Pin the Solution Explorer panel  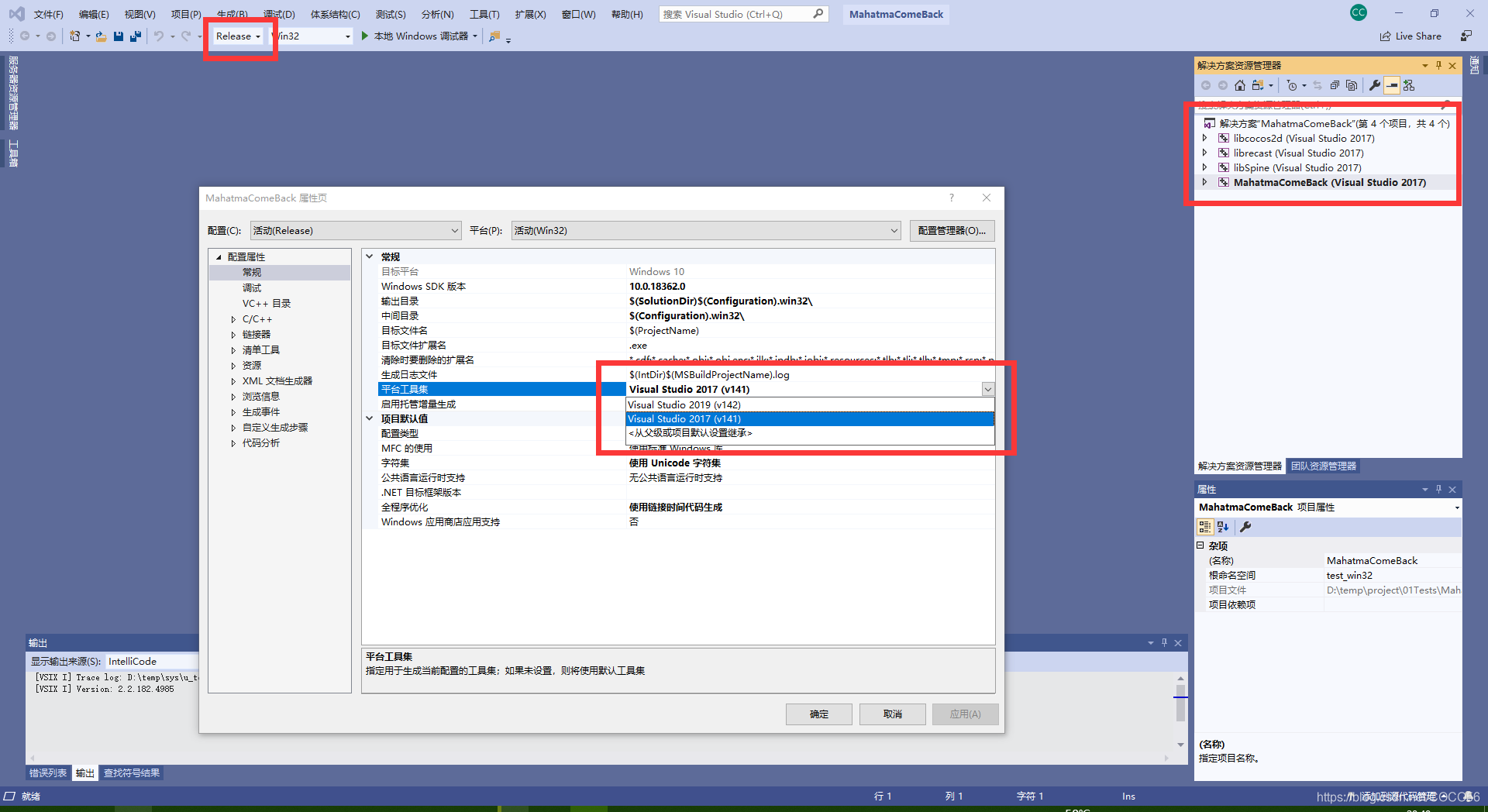(x=1438, y=65)
